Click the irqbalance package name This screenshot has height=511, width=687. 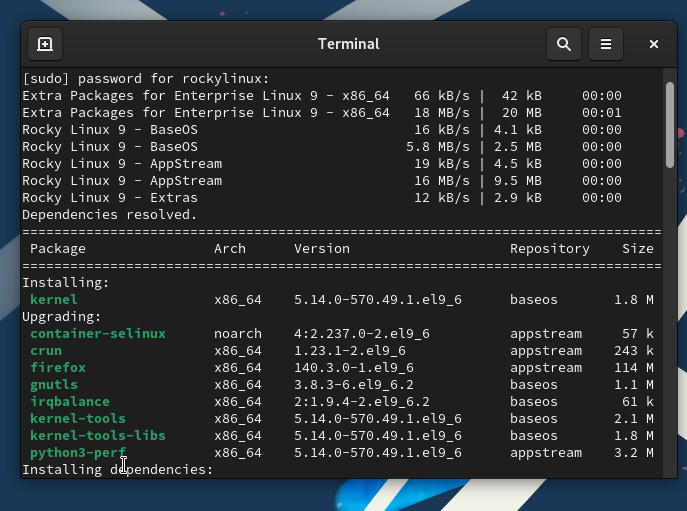[x=70, y=402]
